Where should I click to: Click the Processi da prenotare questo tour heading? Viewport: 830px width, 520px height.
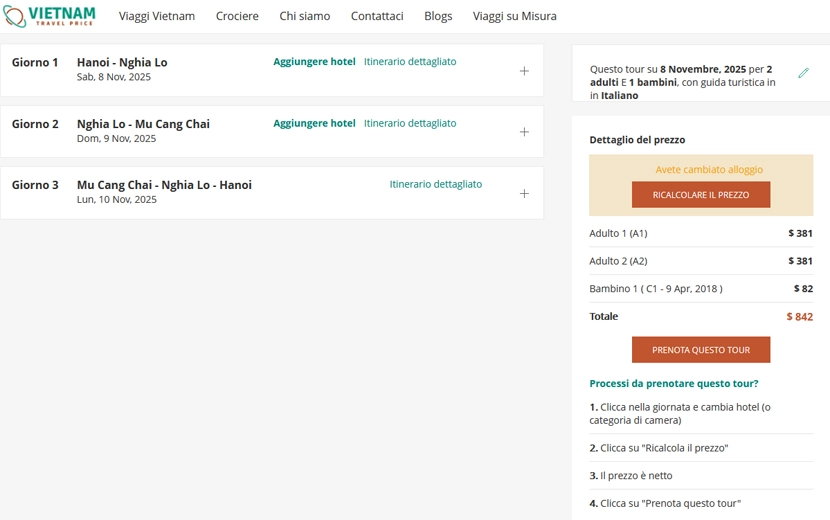coord(673,383)
